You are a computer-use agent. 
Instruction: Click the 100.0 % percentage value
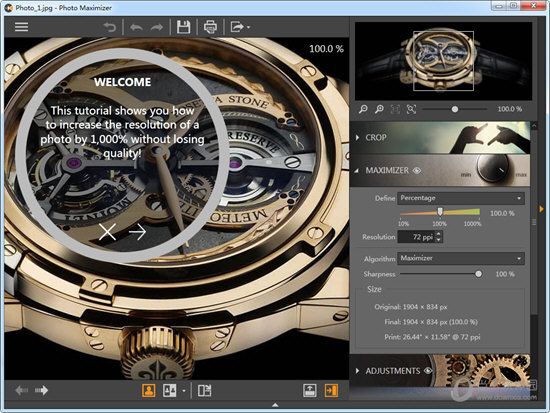[502, 213]
